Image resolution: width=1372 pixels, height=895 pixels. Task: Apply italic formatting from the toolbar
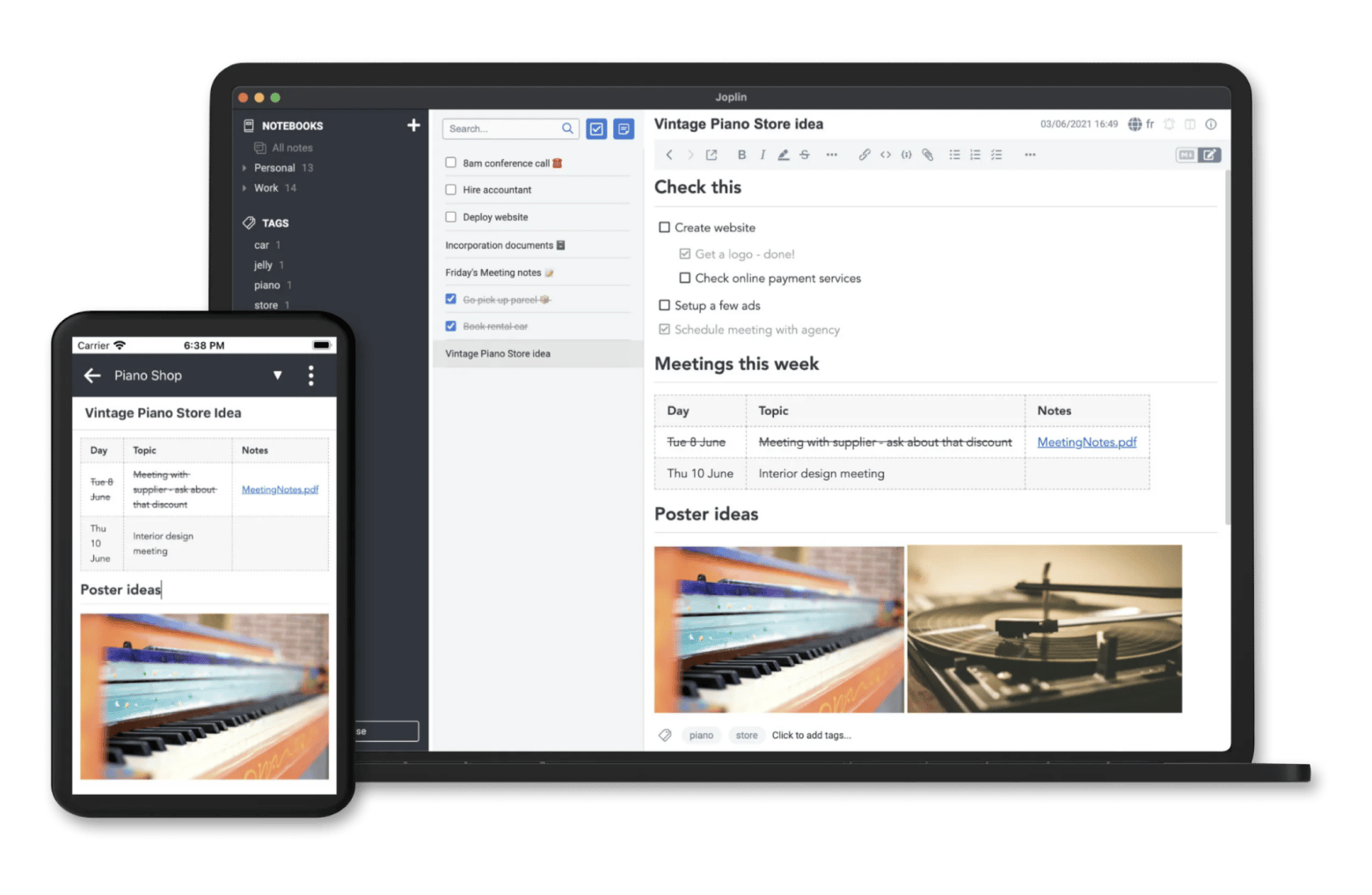click(x=762, y=155)
